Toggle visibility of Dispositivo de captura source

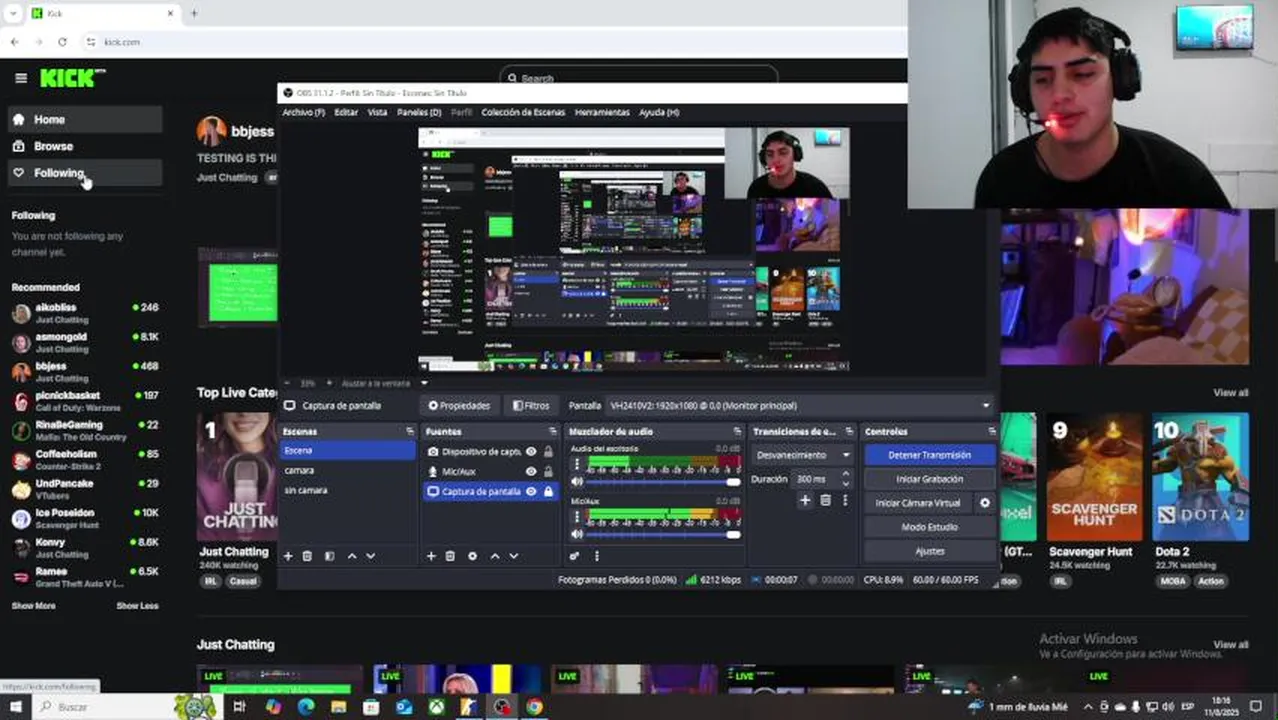[531, 452]
